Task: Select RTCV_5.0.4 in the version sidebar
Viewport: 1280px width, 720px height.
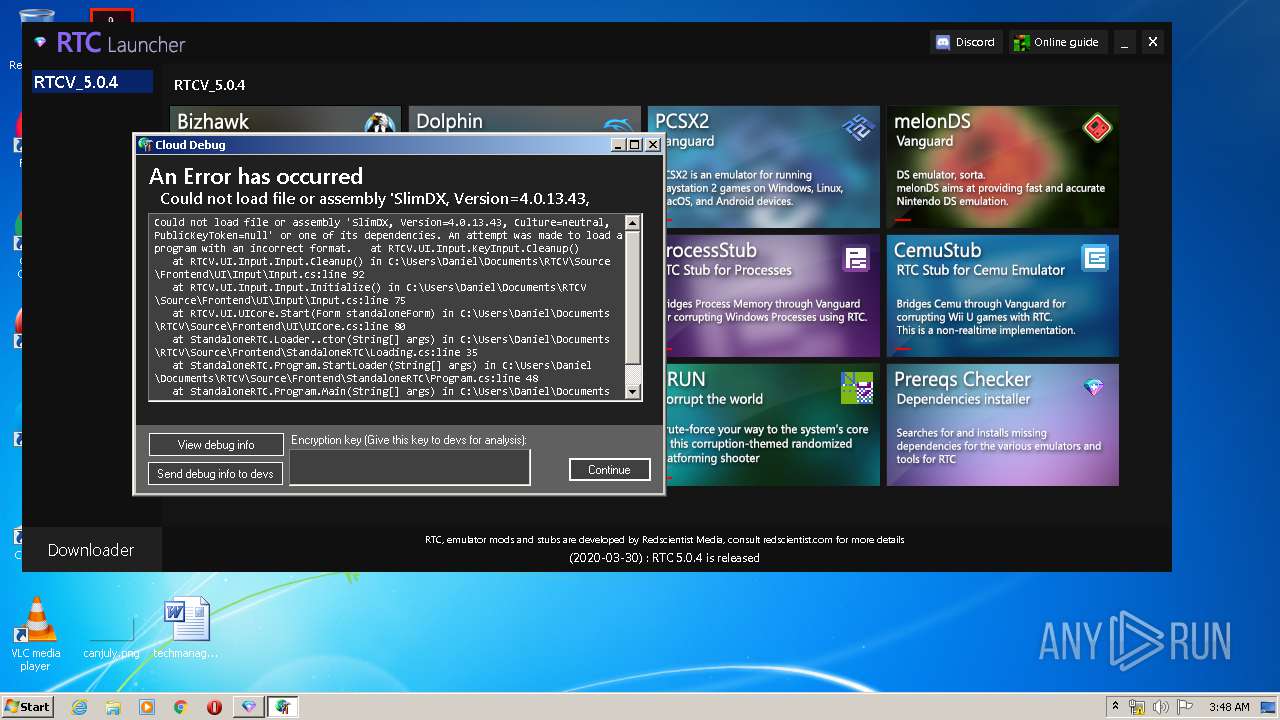Action: [91, 82]
